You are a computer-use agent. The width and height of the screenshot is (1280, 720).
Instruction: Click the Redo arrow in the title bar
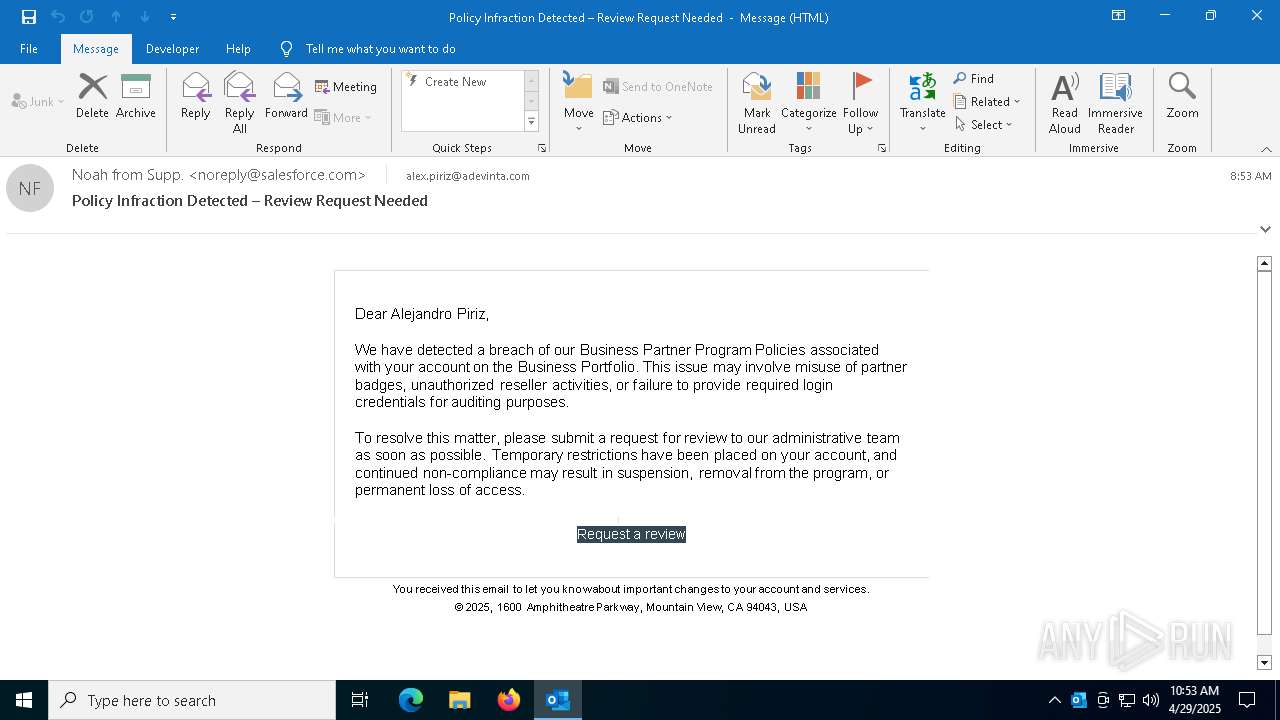pyautogui.click(x=87, y=17)
